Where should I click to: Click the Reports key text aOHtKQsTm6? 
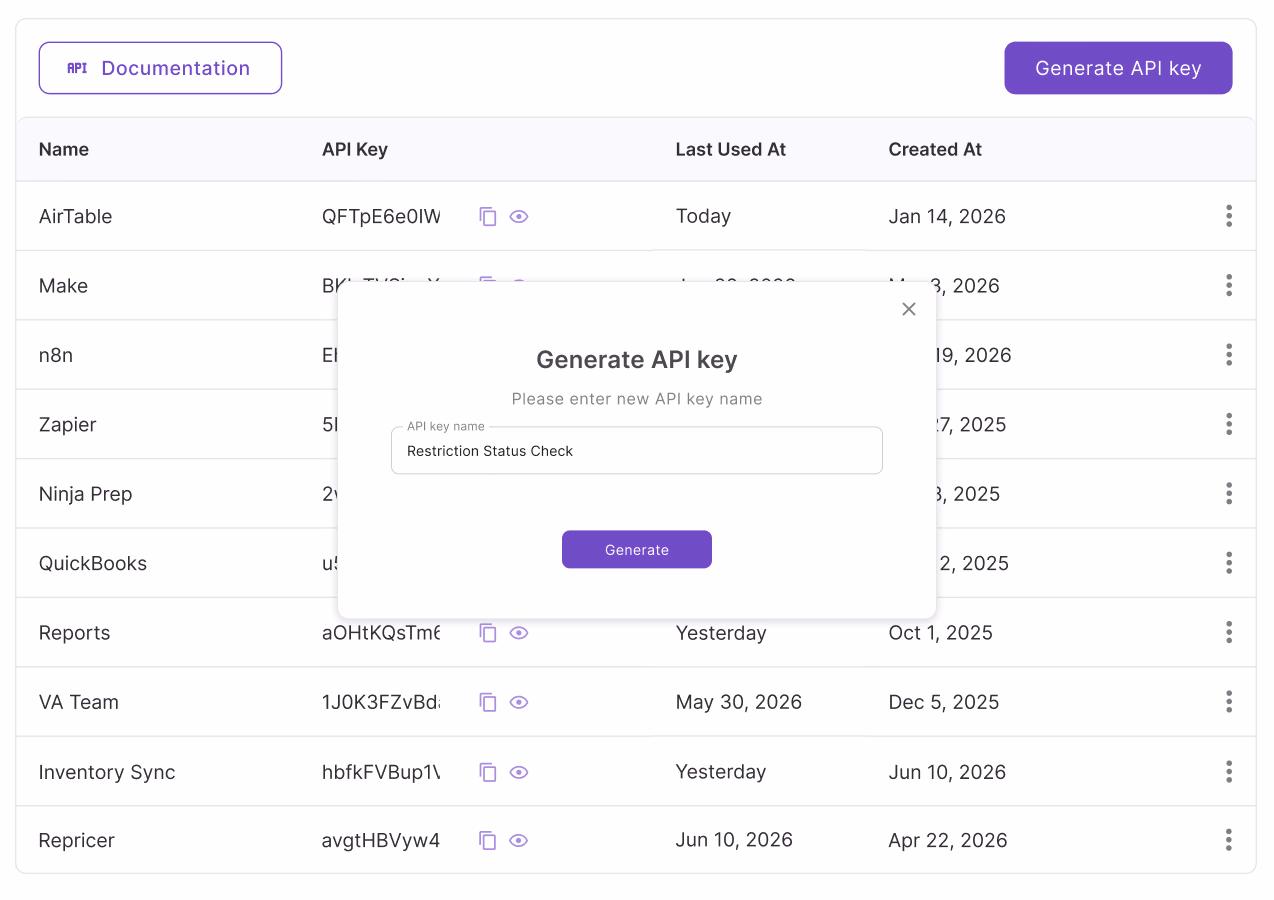[381, 633]
